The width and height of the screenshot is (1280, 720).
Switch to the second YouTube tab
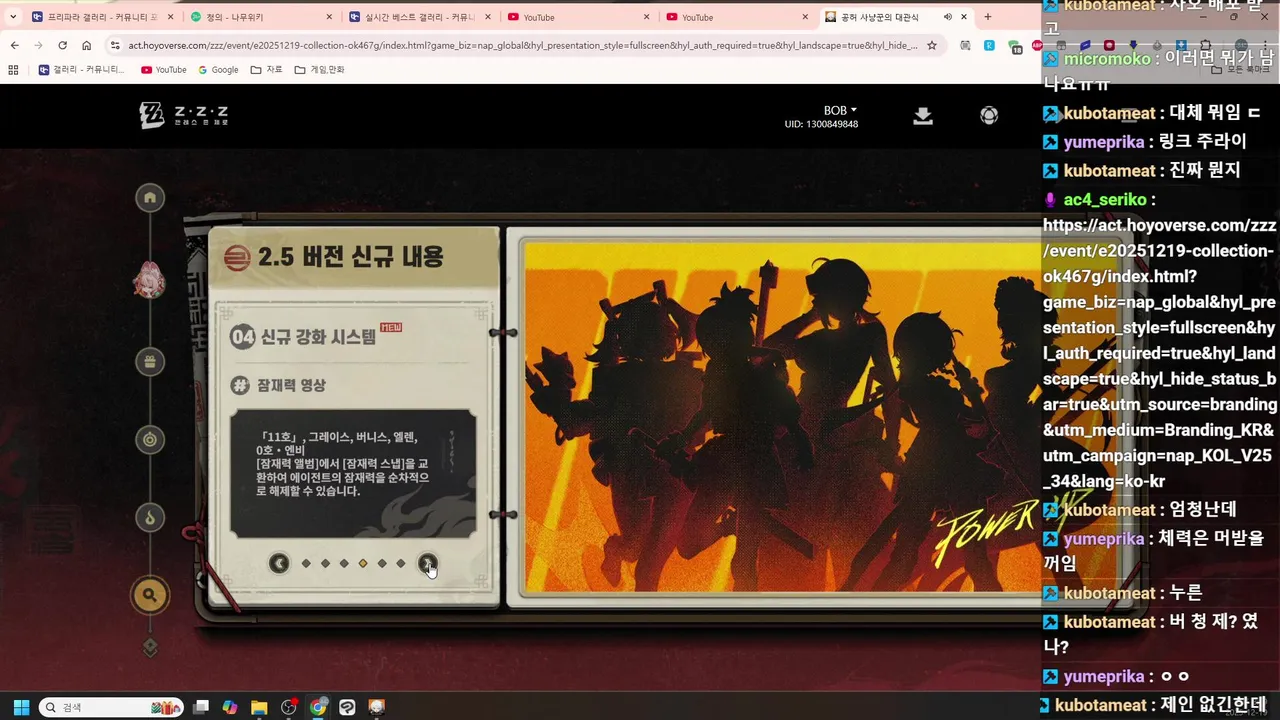(x=735, y=17)
